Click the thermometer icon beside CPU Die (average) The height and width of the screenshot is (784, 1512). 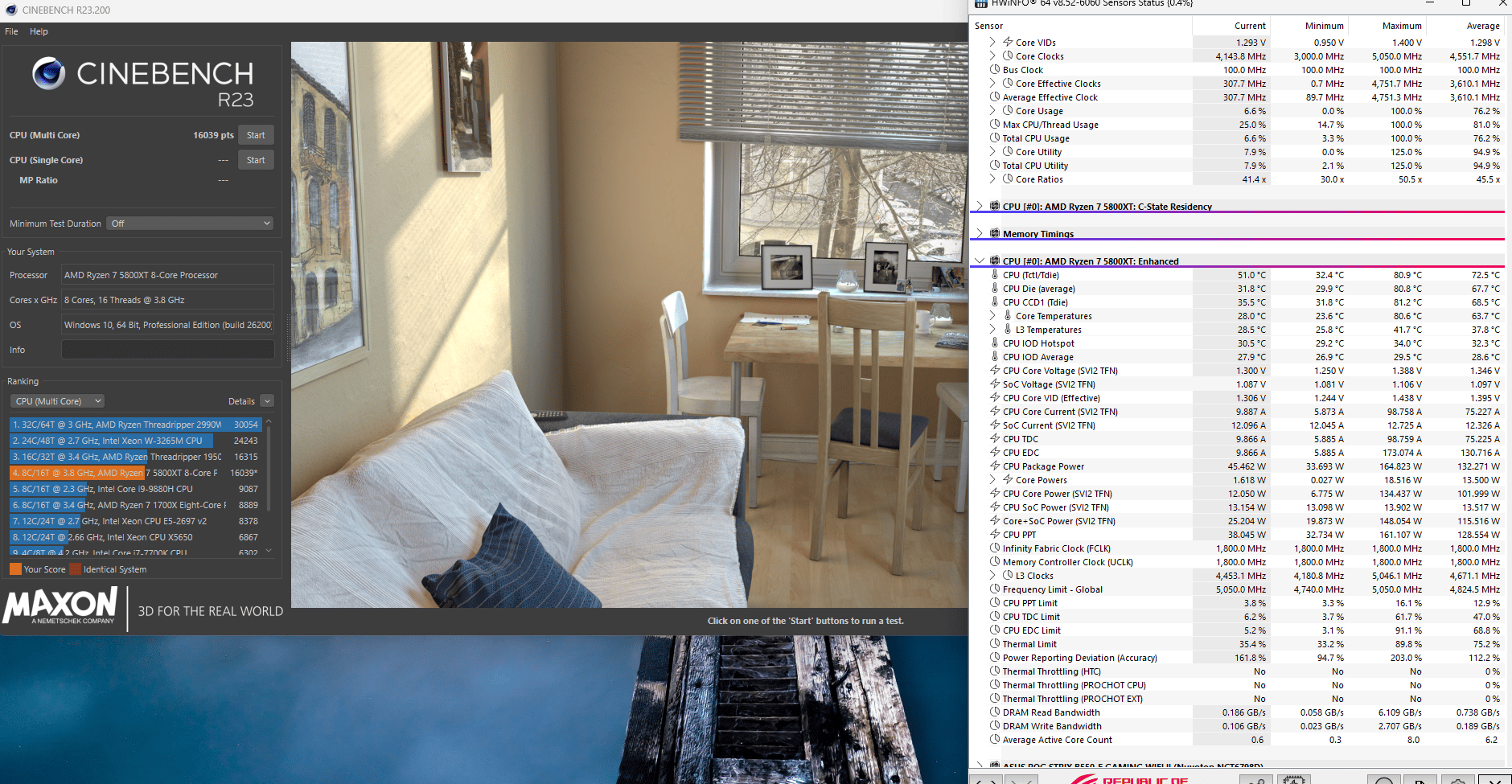click(x=995, y=289)
